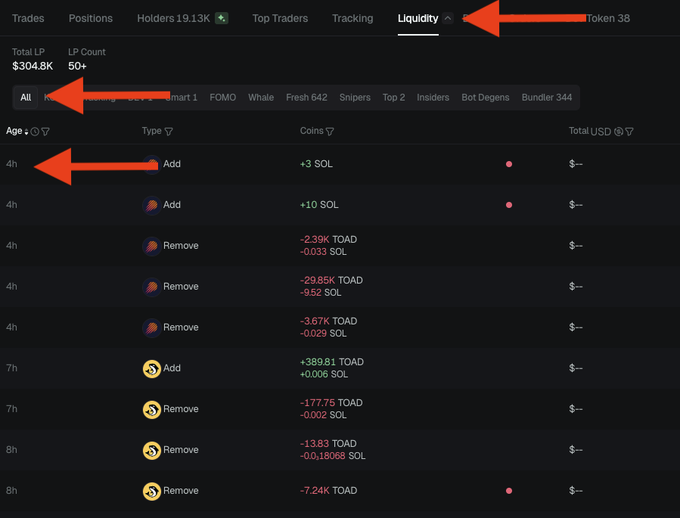Filter by Fresh 642 wallets
The height and width of the screenshot is (518, 680).
(x=307, y=97)
